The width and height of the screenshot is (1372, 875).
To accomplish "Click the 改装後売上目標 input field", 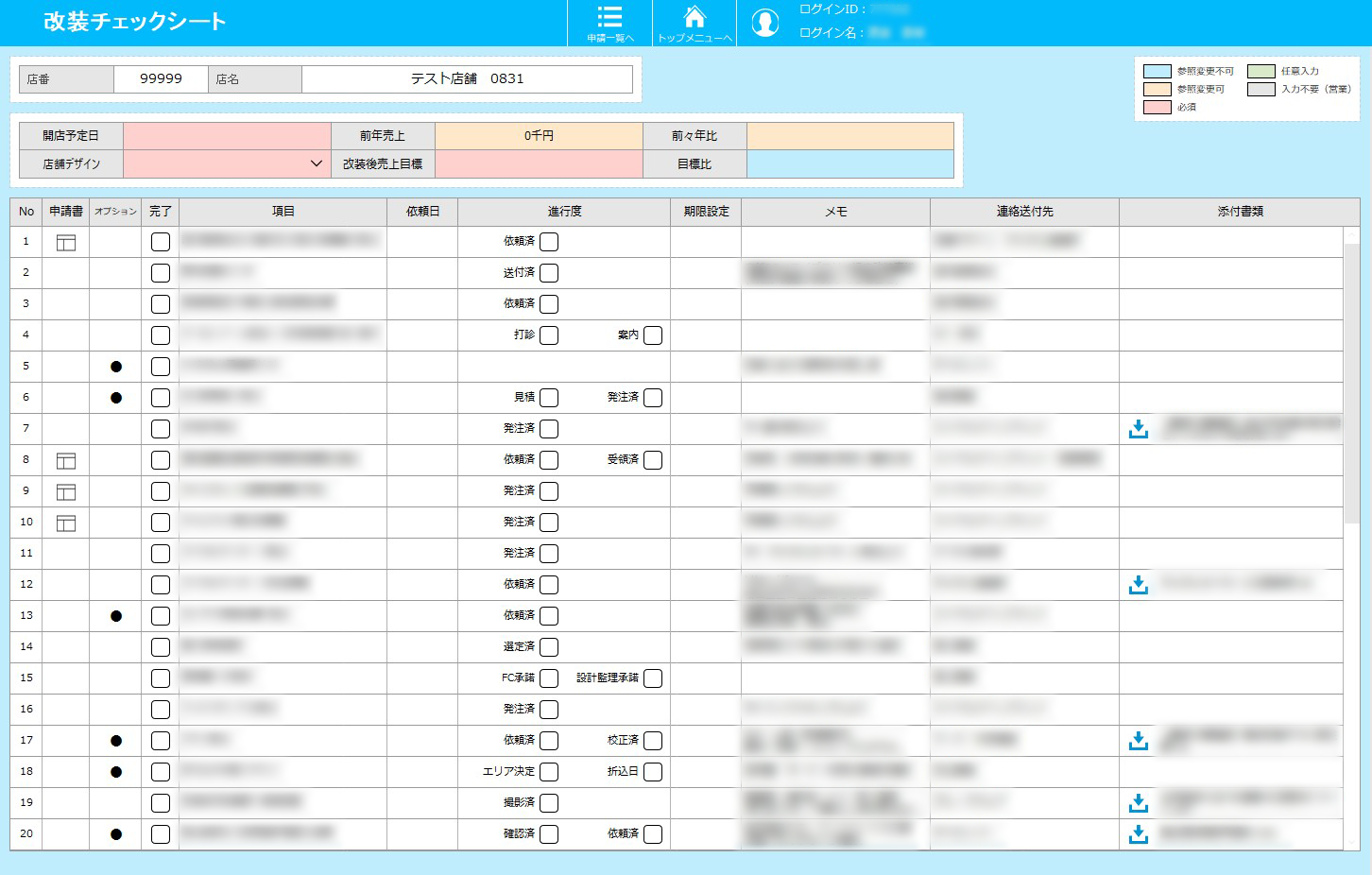I will point(539,163).
